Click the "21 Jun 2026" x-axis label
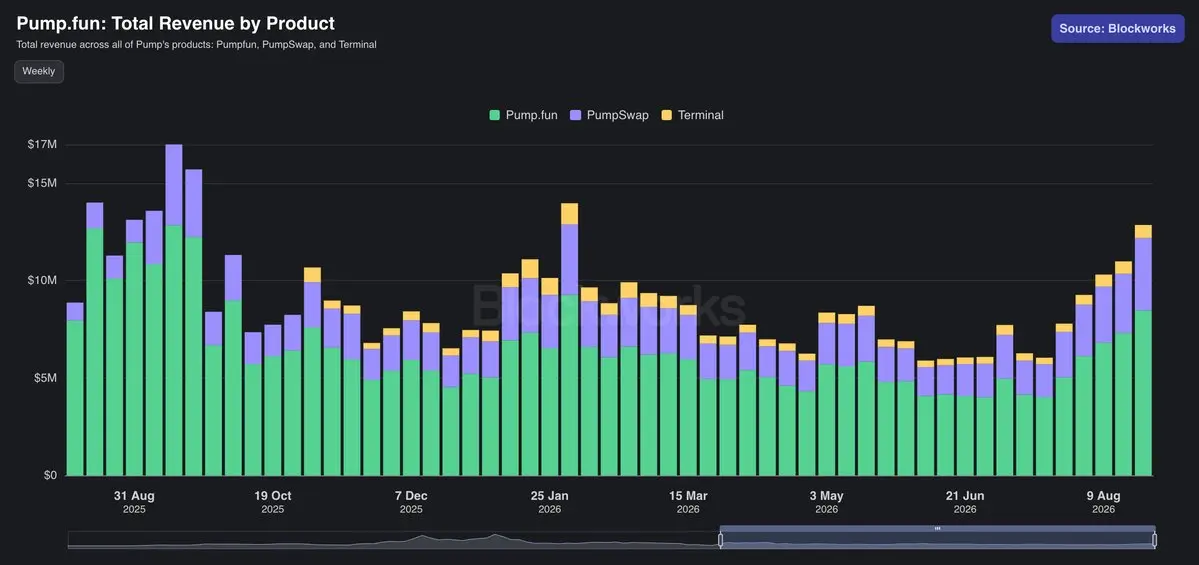This screenshot has height=565, width=1199. pyautogui.click(x=965, y=502)
